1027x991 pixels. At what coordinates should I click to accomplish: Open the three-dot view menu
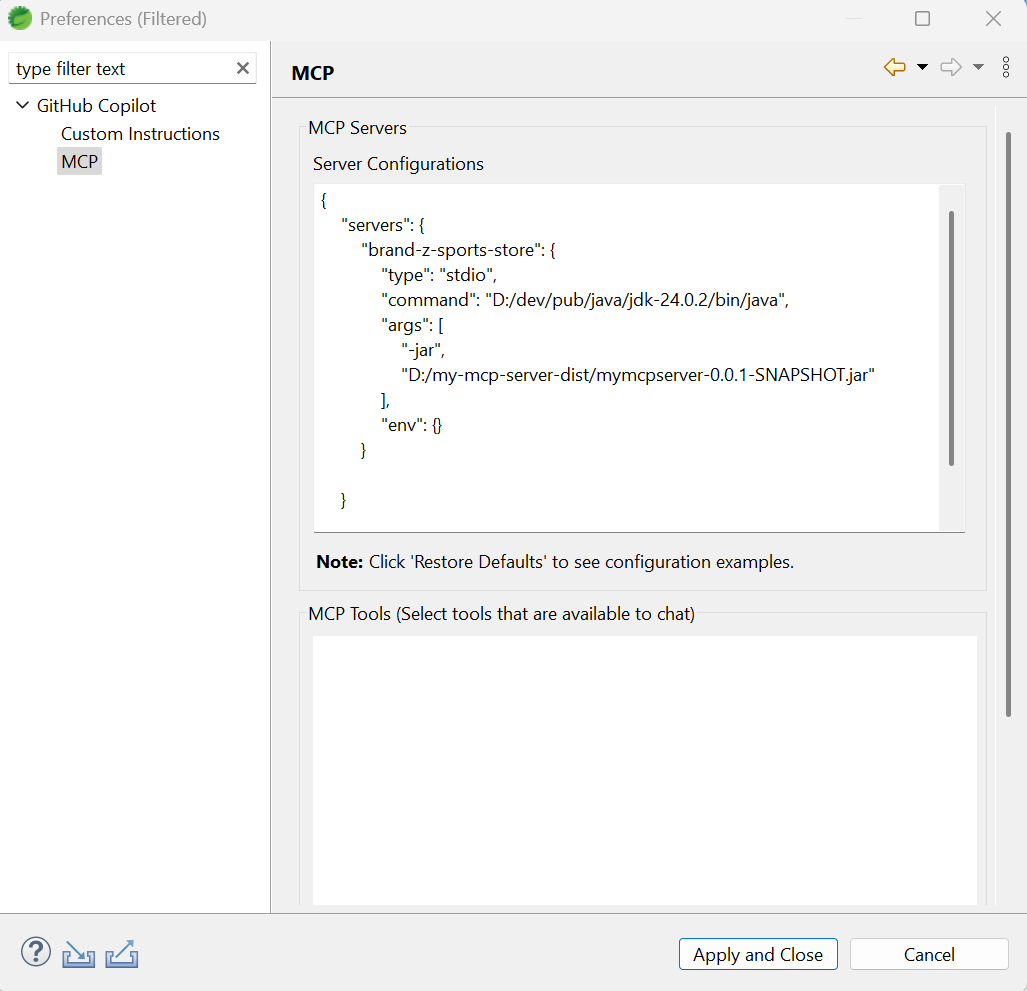[x=1006, y=67]
